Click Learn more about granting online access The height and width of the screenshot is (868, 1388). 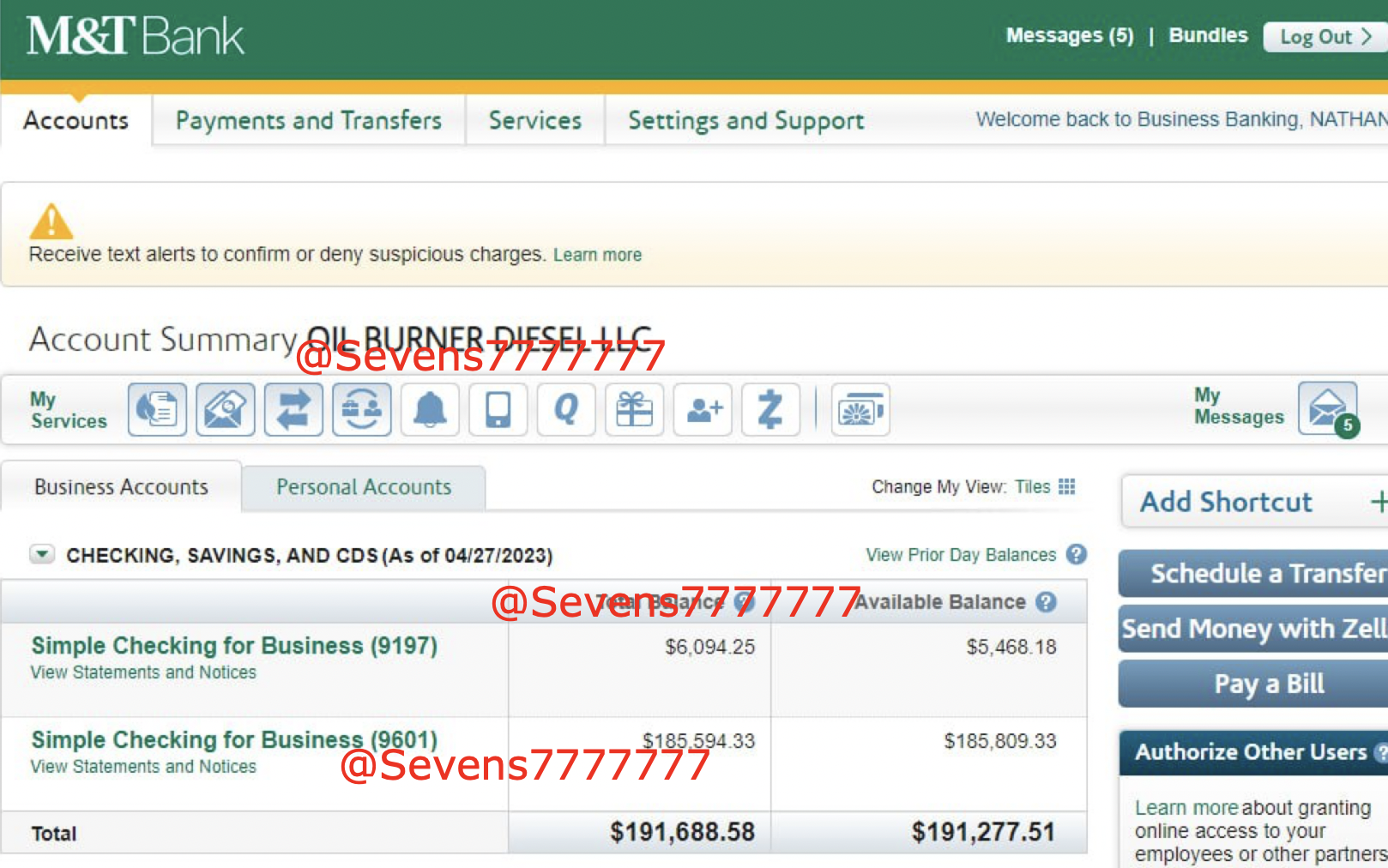pos(1186,808)
